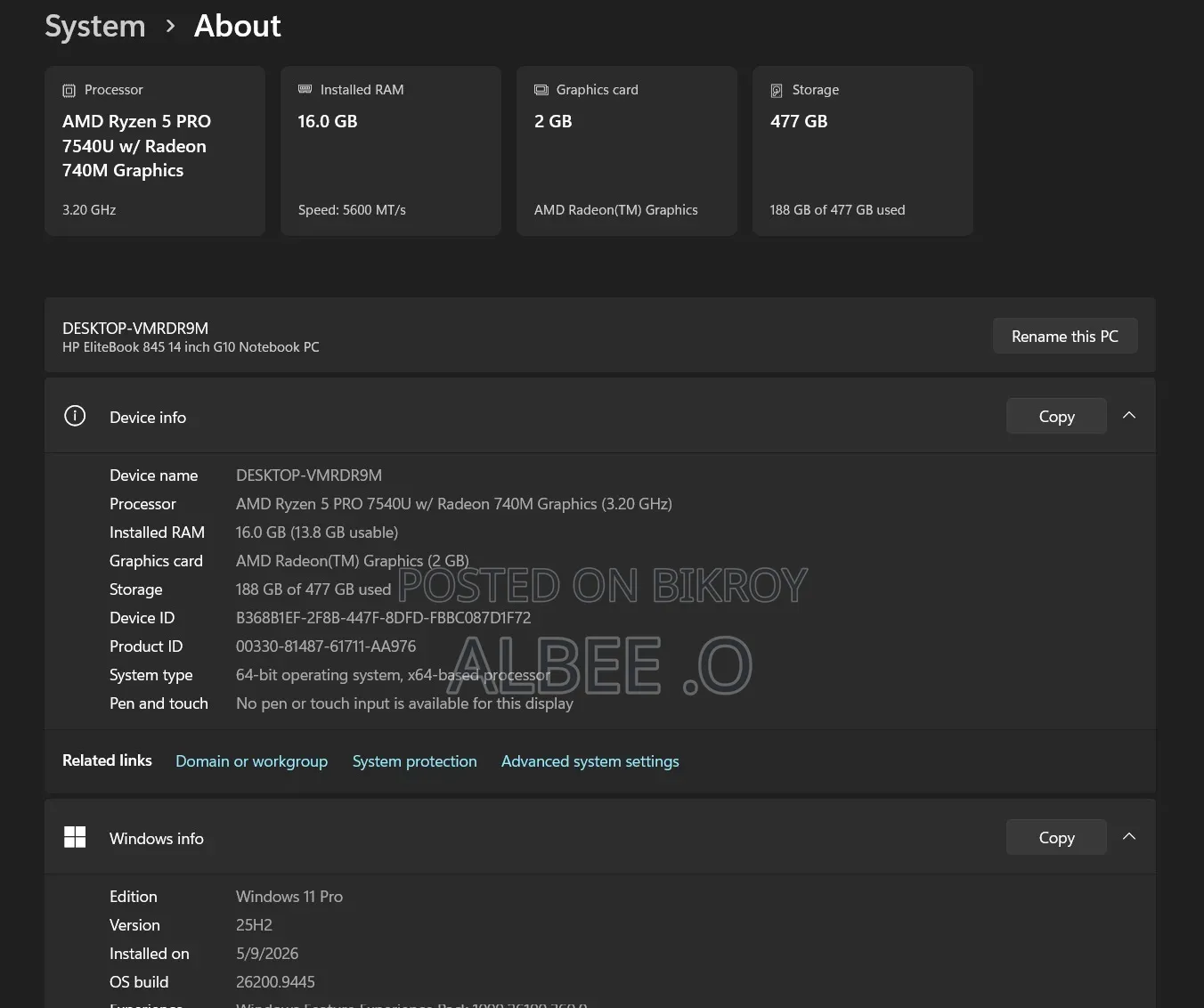Select the Product ID value 00330-81487-61711-AA976
1204x1008 pixels.
(x=326, y=646)
